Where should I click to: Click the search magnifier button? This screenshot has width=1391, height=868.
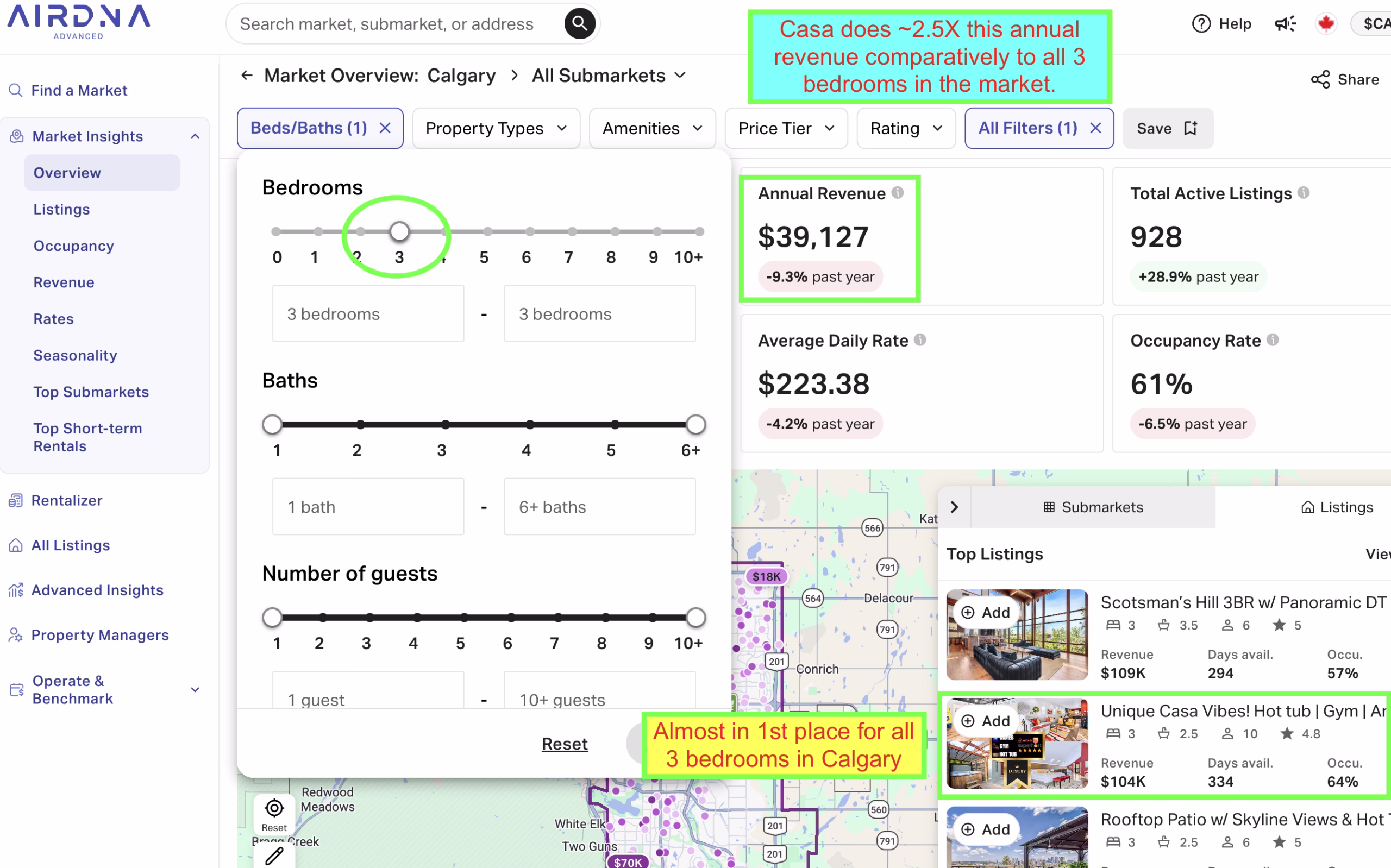(x=579, y=23)
